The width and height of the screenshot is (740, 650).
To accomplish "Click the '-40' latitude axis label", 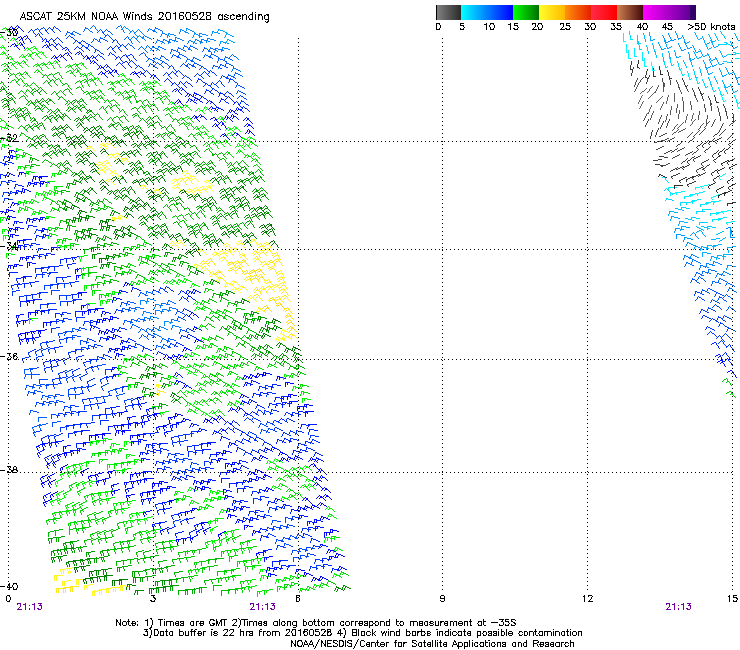I will click(x=9, y=586).
